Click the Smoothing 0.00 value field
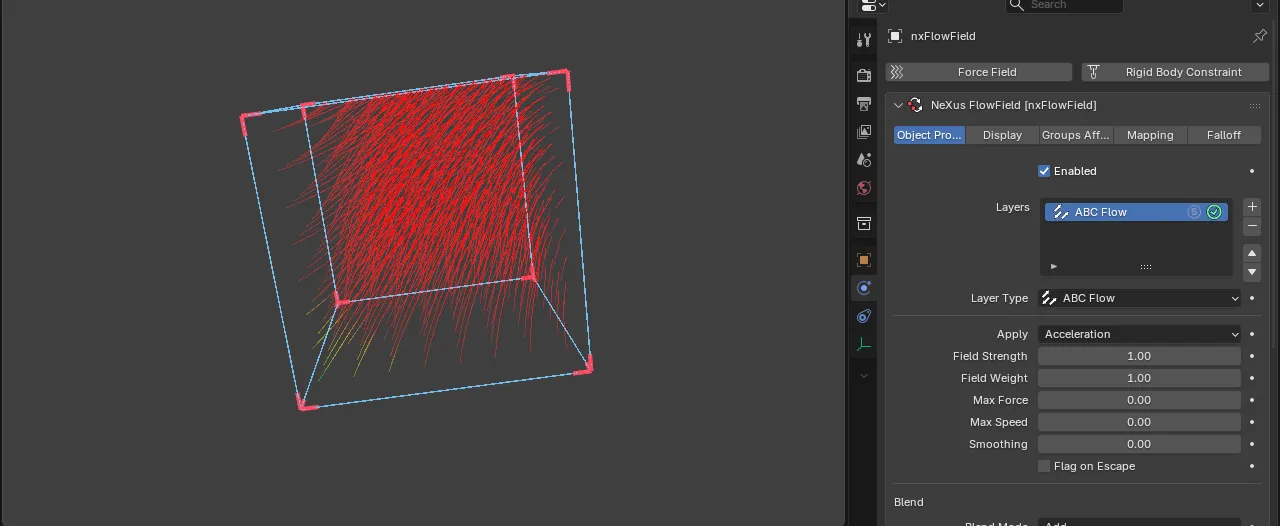This screenshot has height=526, width=1280. click(x=1139, y=444)
